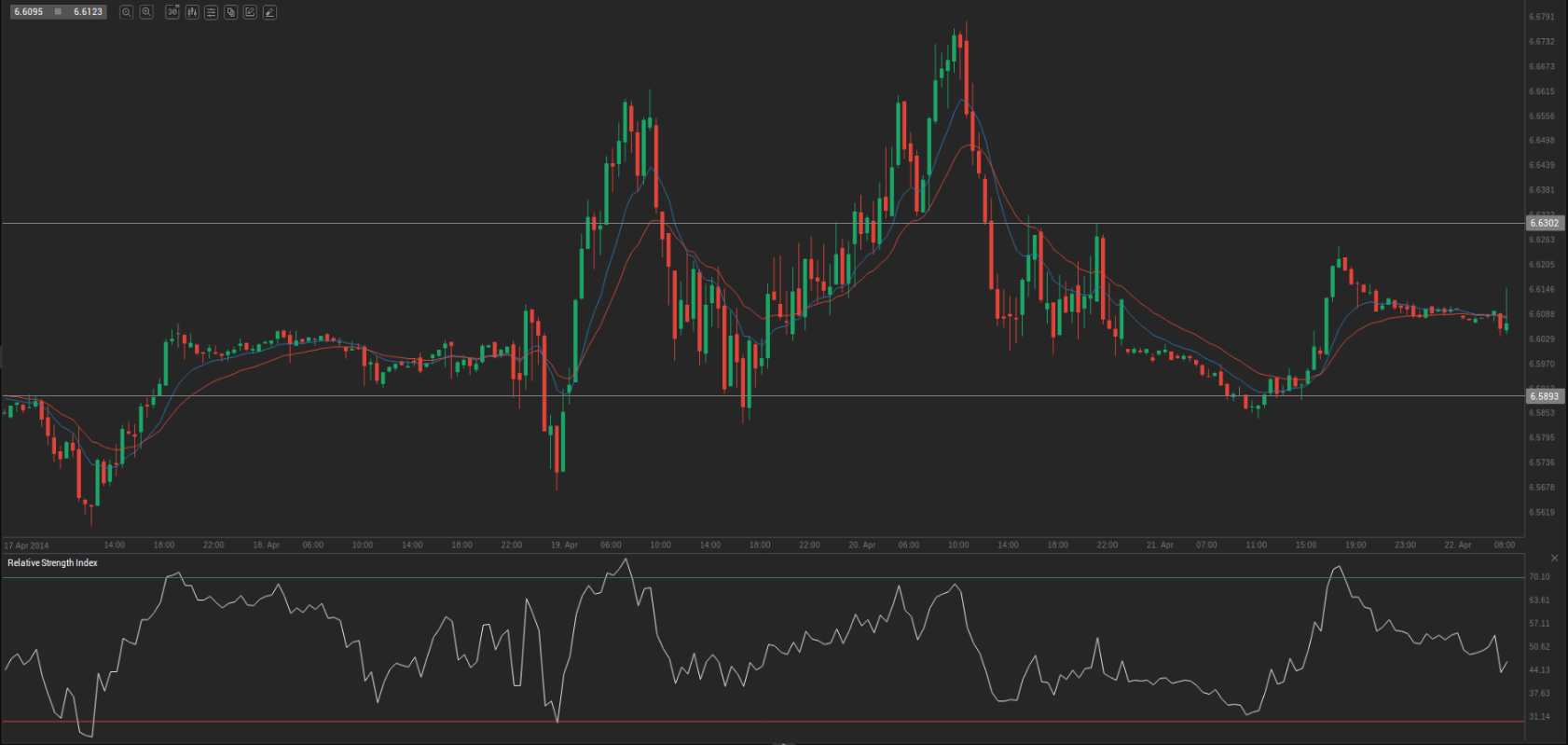Select the 6.5893 horizontal line price tag

[1544, 396]
